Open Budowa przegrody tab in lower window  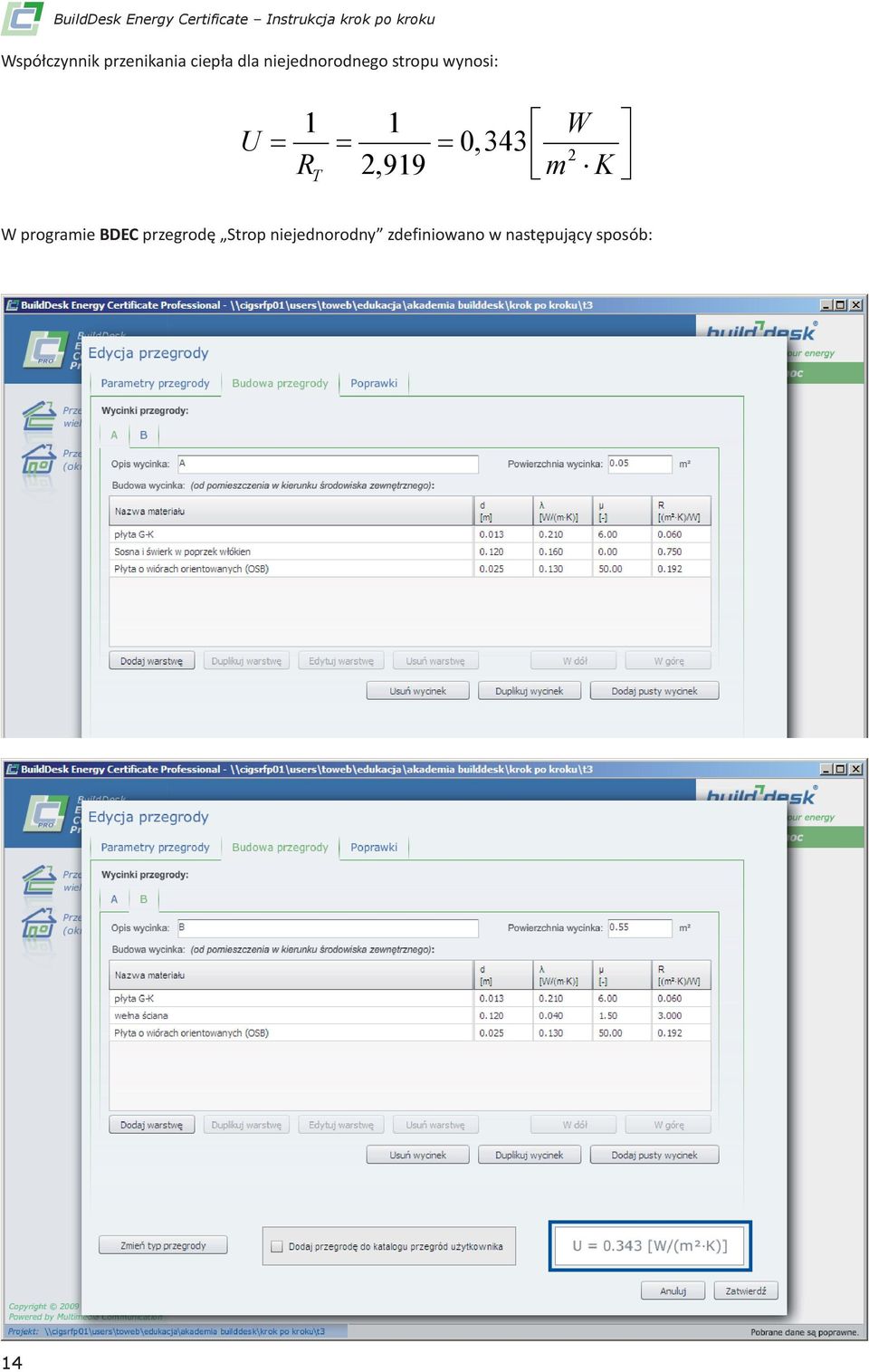click(280, 848)
